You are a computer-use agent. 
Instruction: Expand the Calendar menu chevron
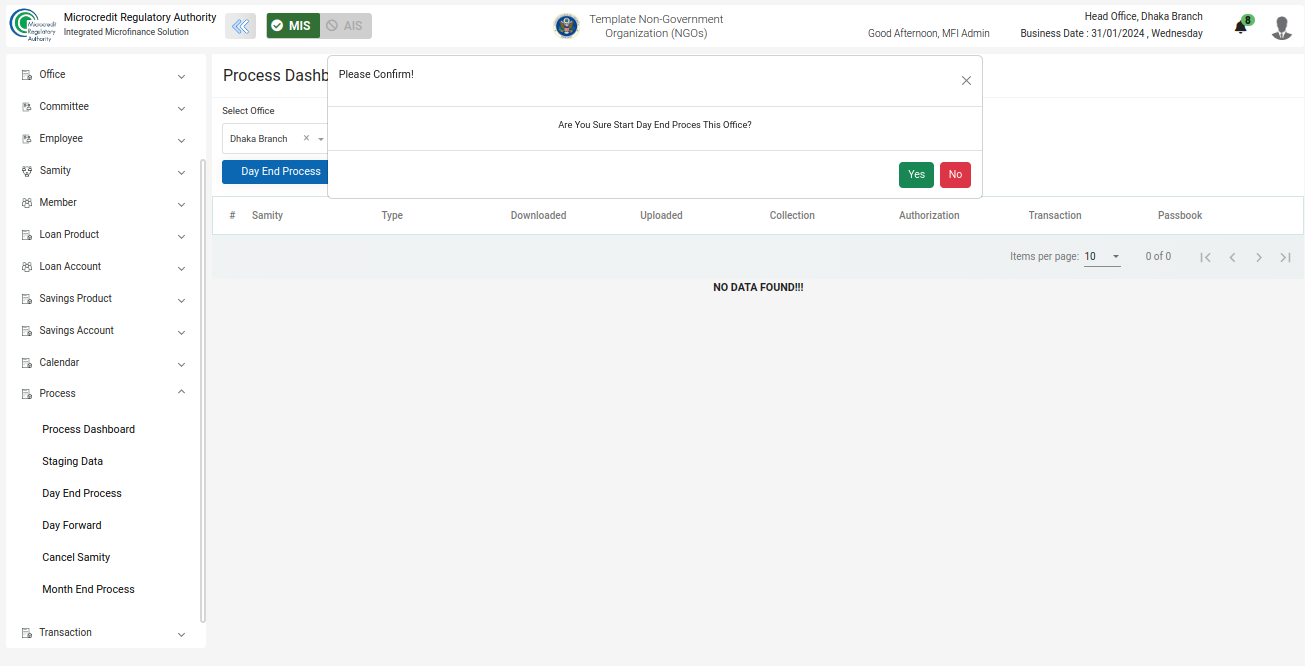181,364
